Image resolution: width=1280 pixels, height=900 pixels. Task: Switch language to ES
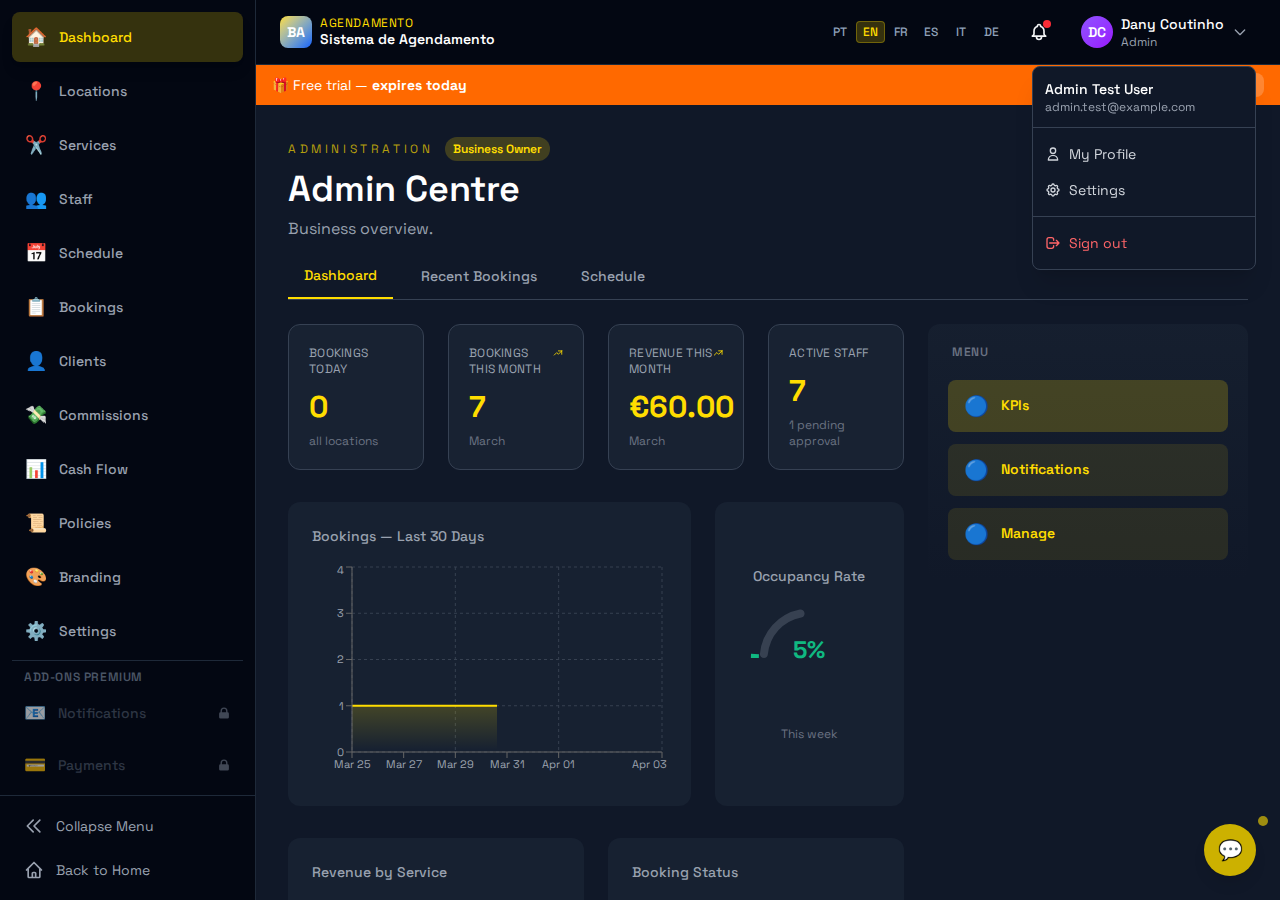(931, 32)
